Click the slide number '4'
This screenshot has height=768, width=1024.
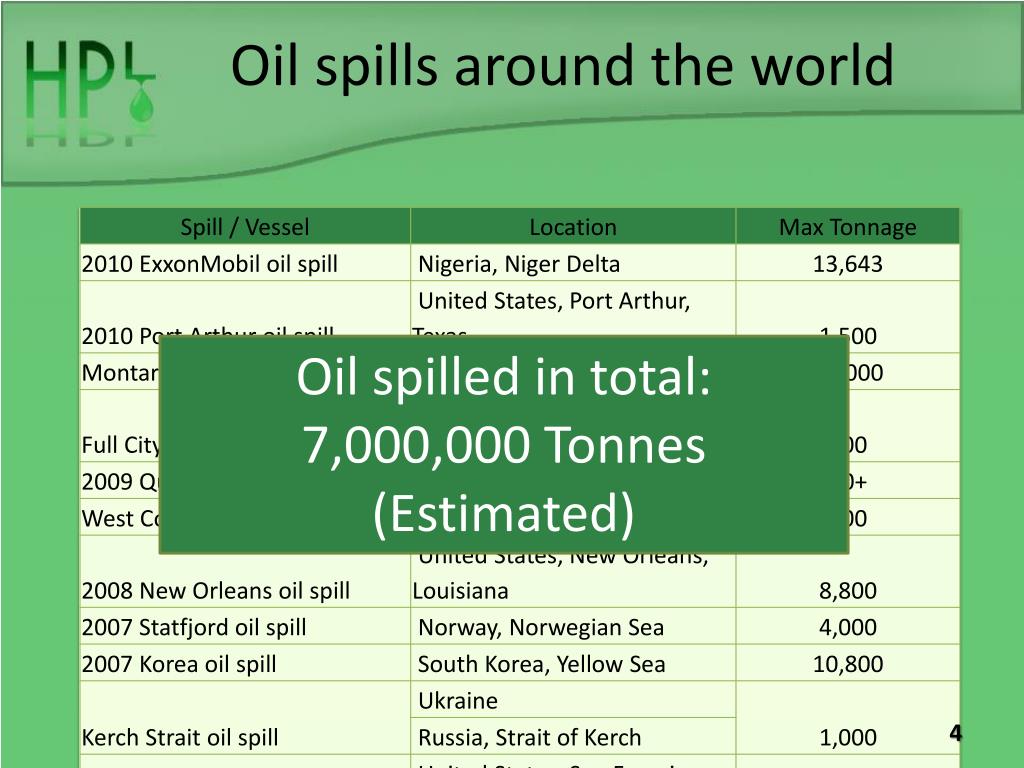[x=955, y=733]
